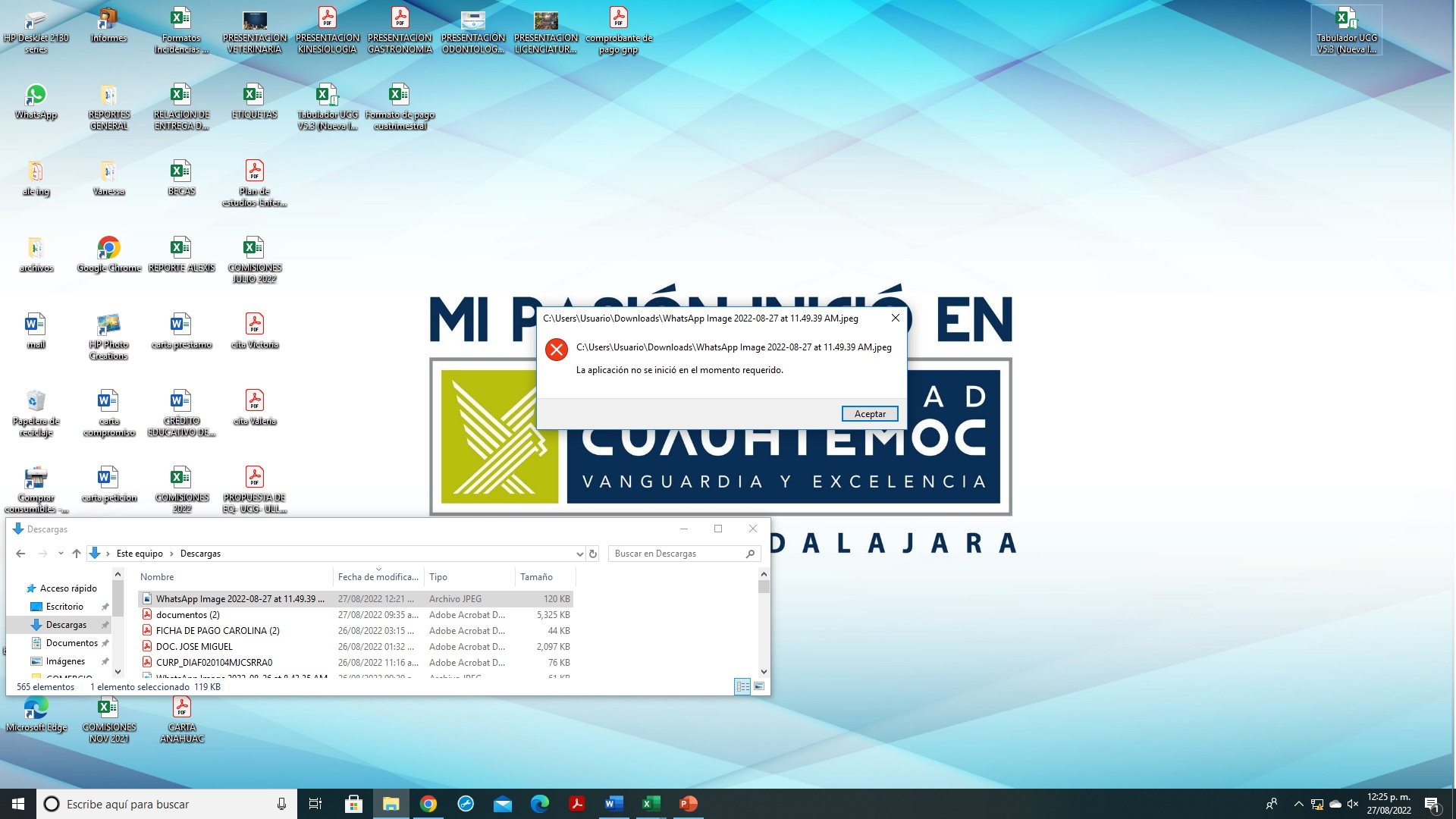Screen dimensions: 1456x819
Task: Select the Tabulador UCG V5.3 top-right icon
Action: tap(1347, 30)
